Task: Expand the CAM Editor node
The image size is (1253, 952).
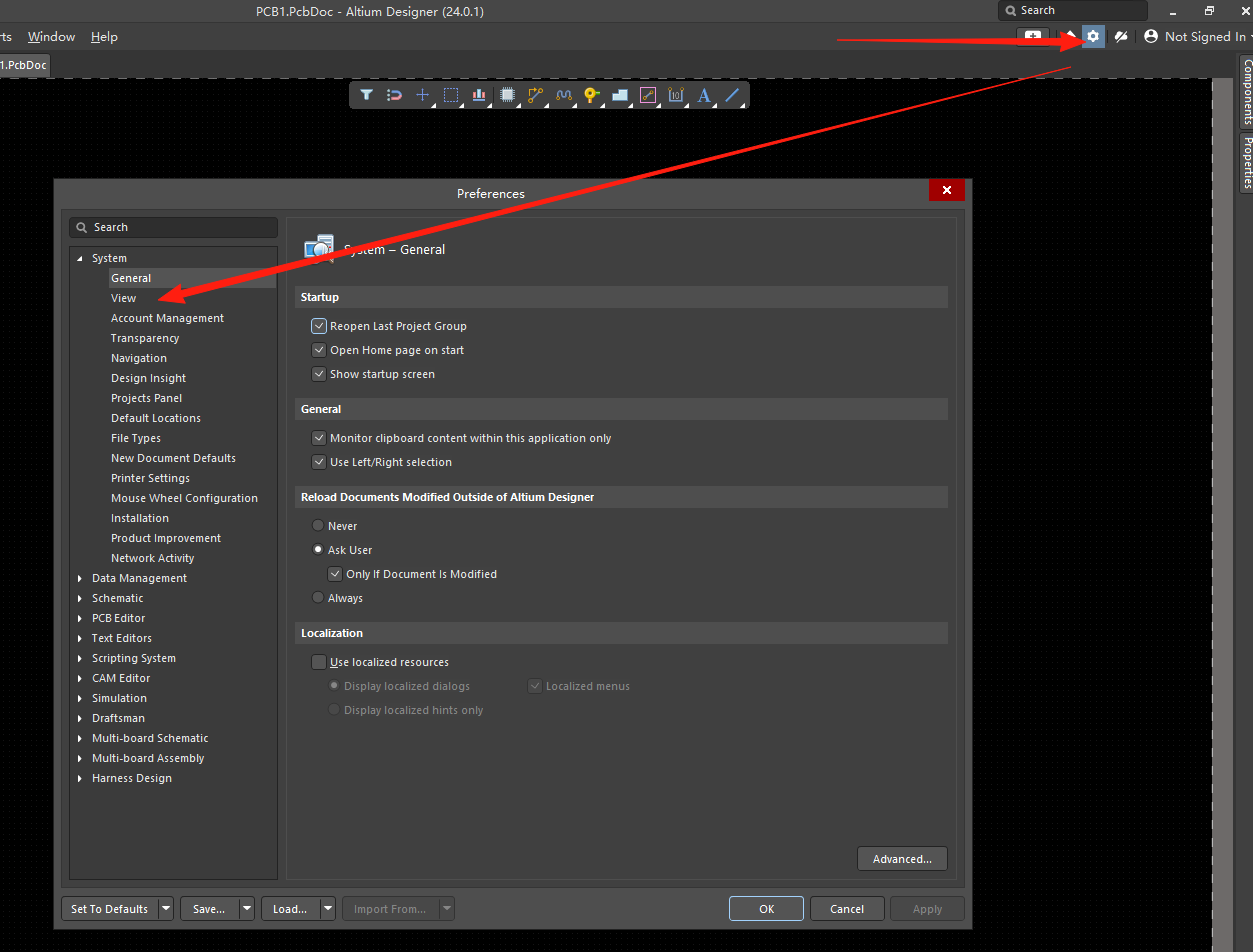Action: (80, 678)
